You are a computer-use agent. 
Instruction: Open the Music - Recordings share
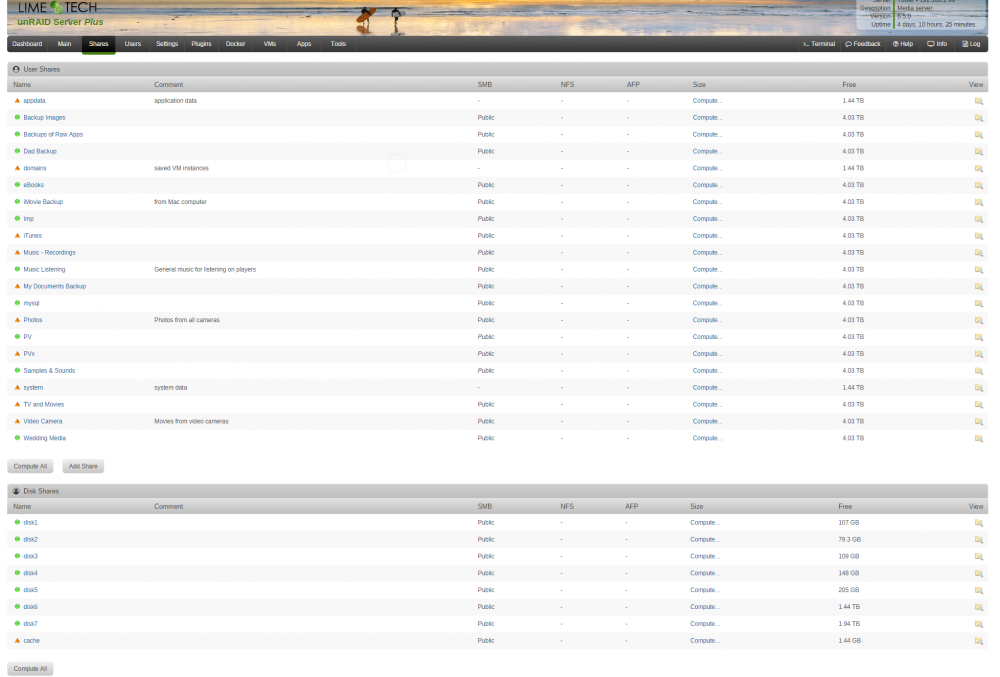49,252
